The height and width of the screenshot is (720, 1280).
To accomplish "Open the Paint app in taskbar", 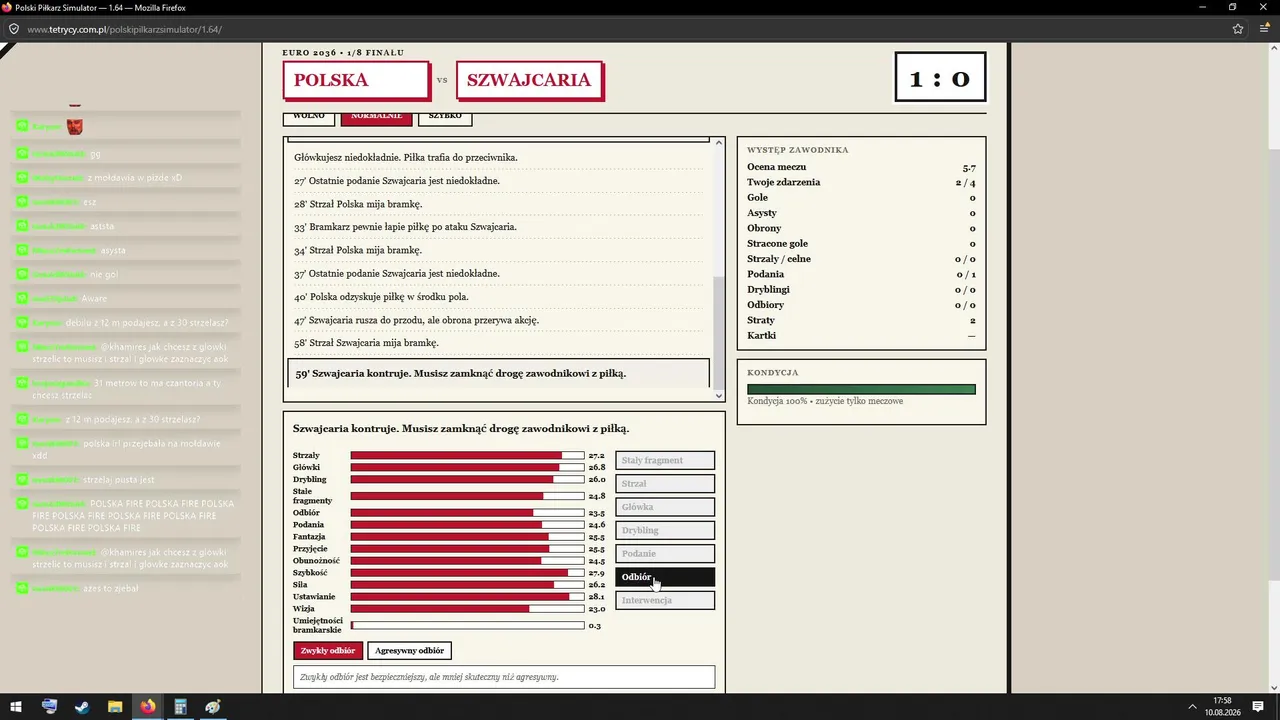I will [x=213, y=707].
